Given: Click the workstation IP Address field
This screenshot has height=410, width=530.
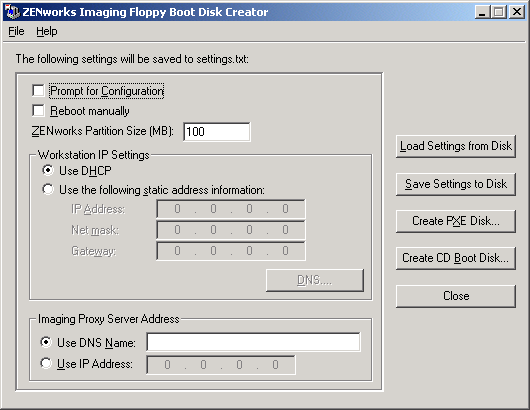Looking at the screenshot, I should [x=231, y=209].
